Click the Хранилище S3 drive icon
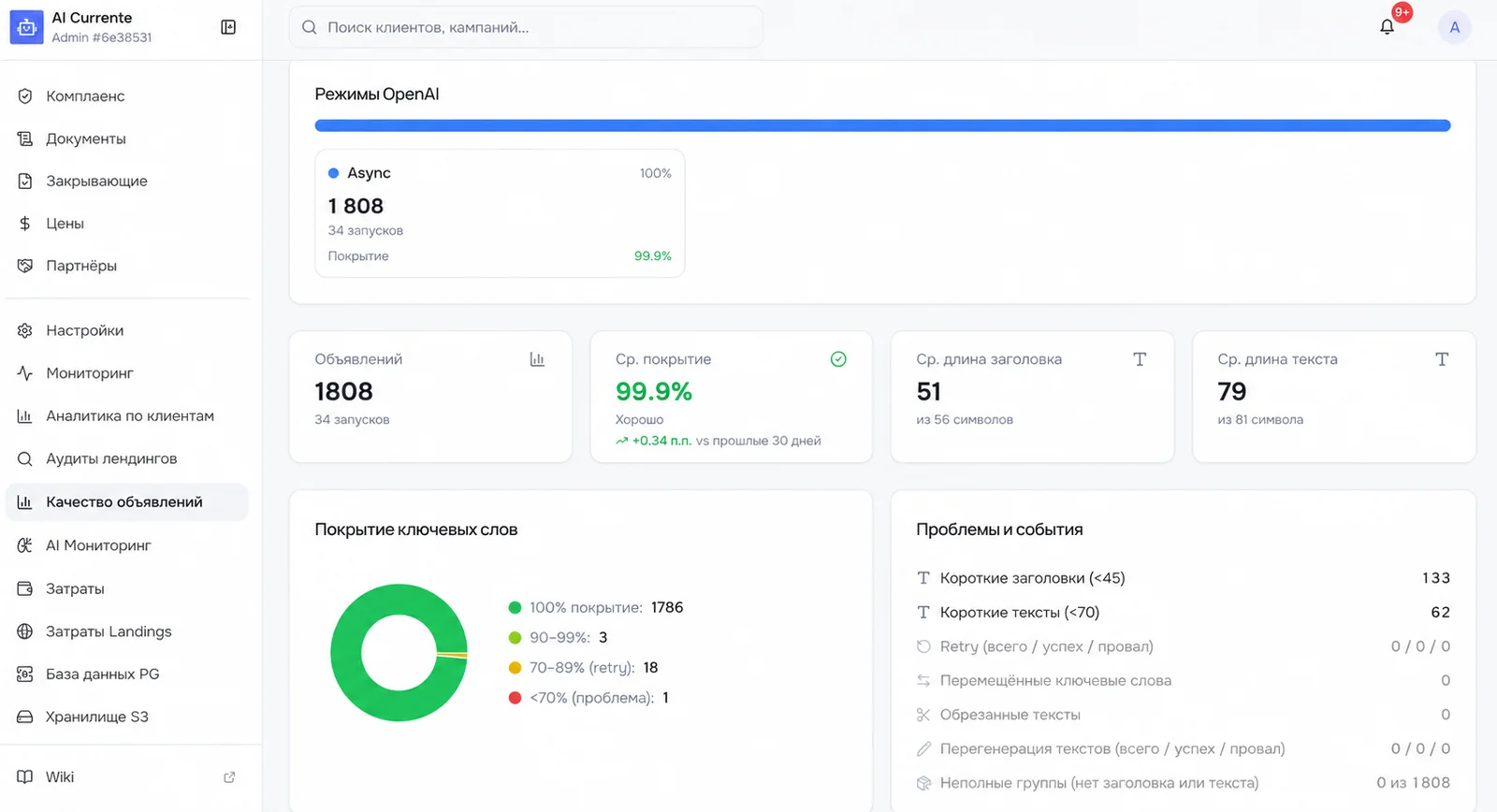The image size is (1497, 812). point(25,717)
